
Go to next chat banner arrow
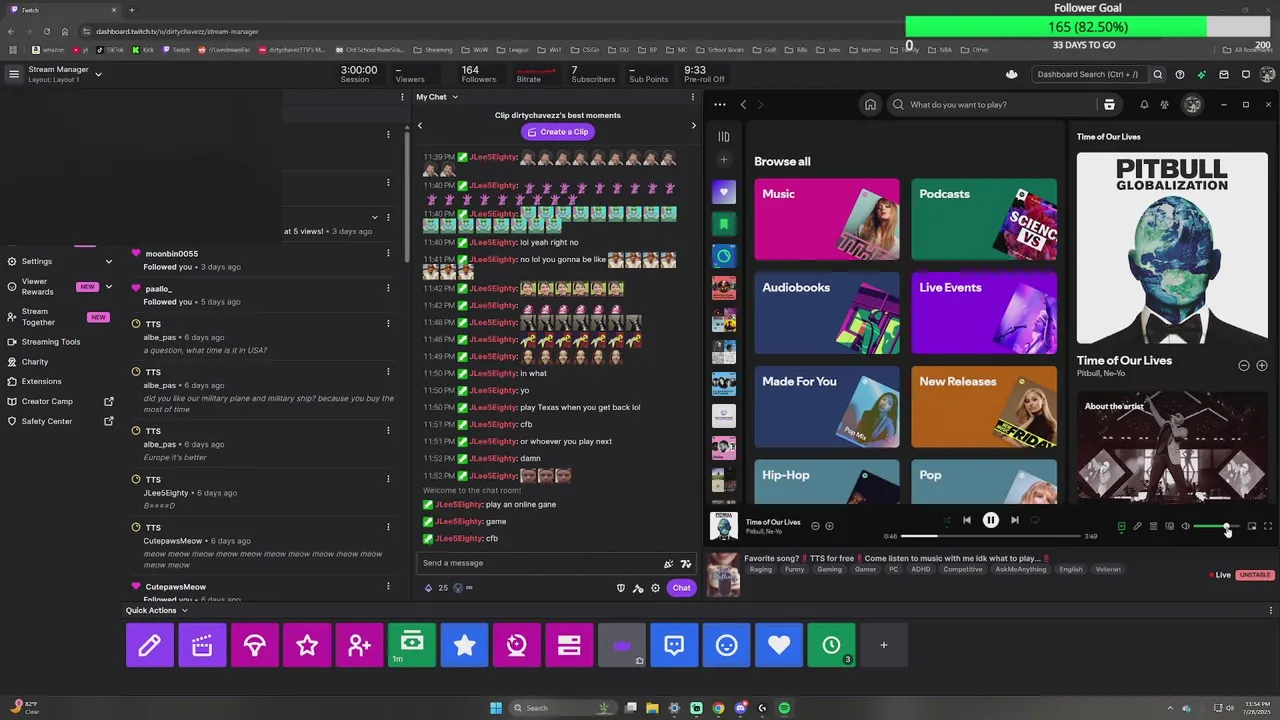[x=693, y=125]
